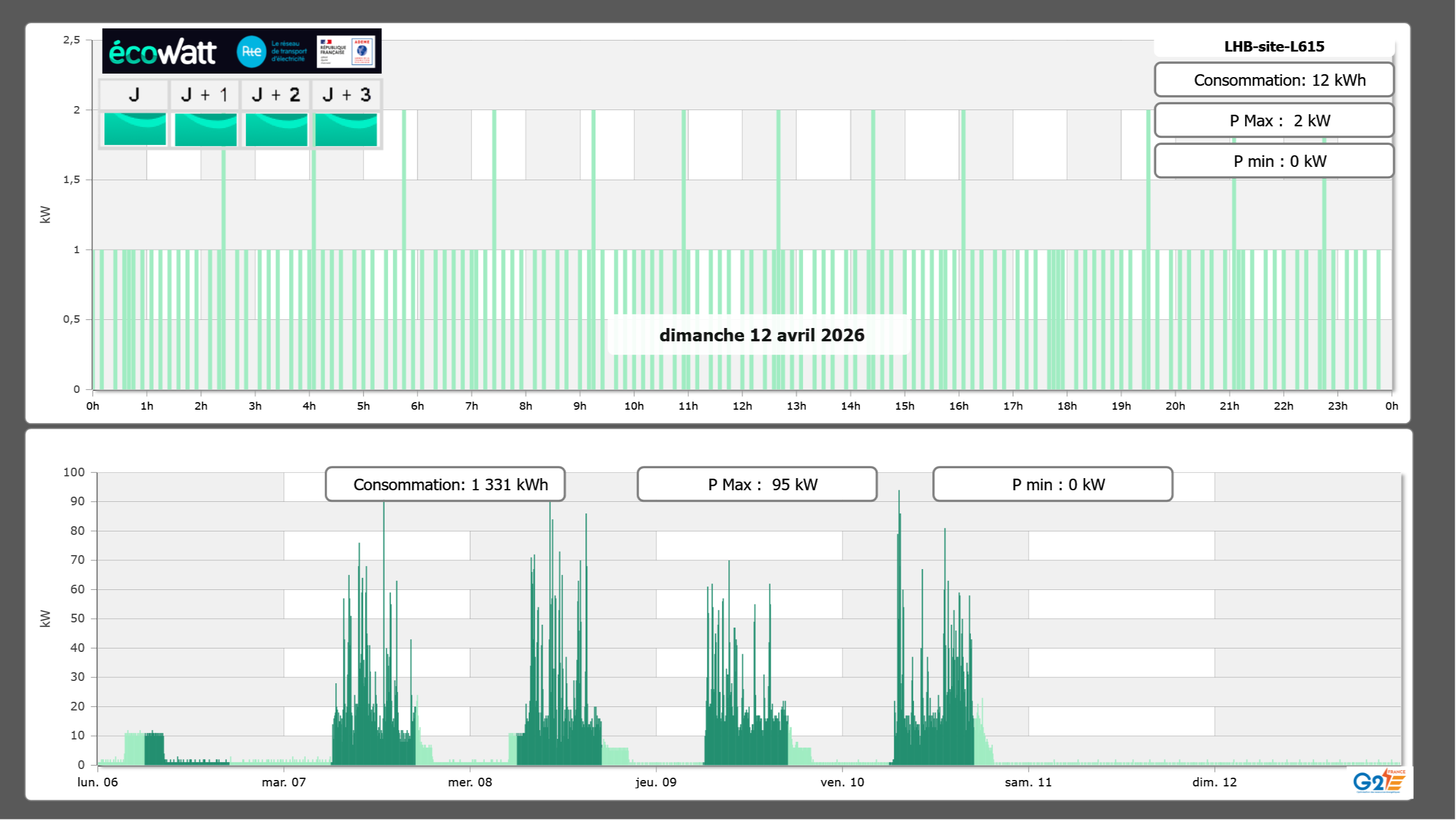Select the J + 3 forecast tab

point(346,94)
